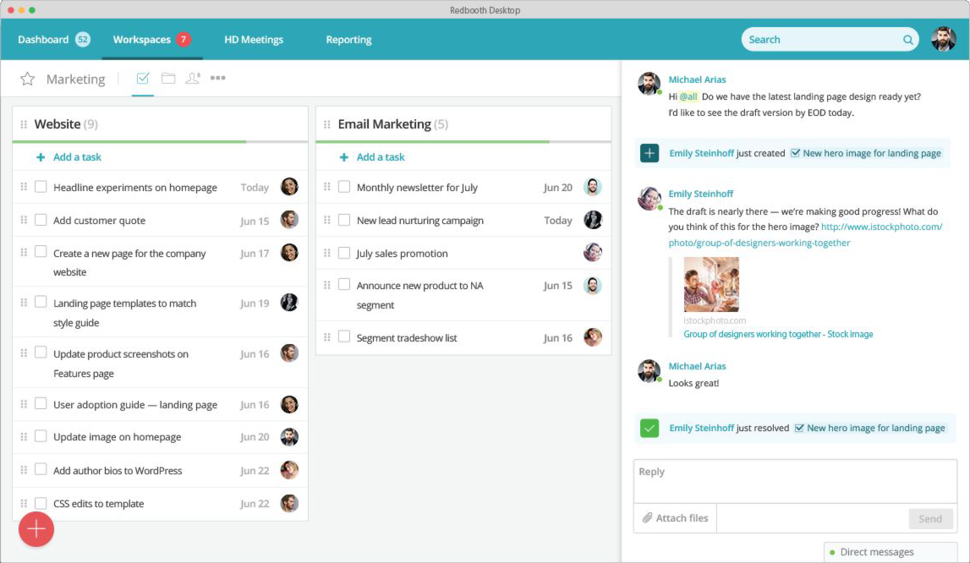Click the Email Marketing list drag handle
The image size is (970, 563).
click(x=327, y=124)
